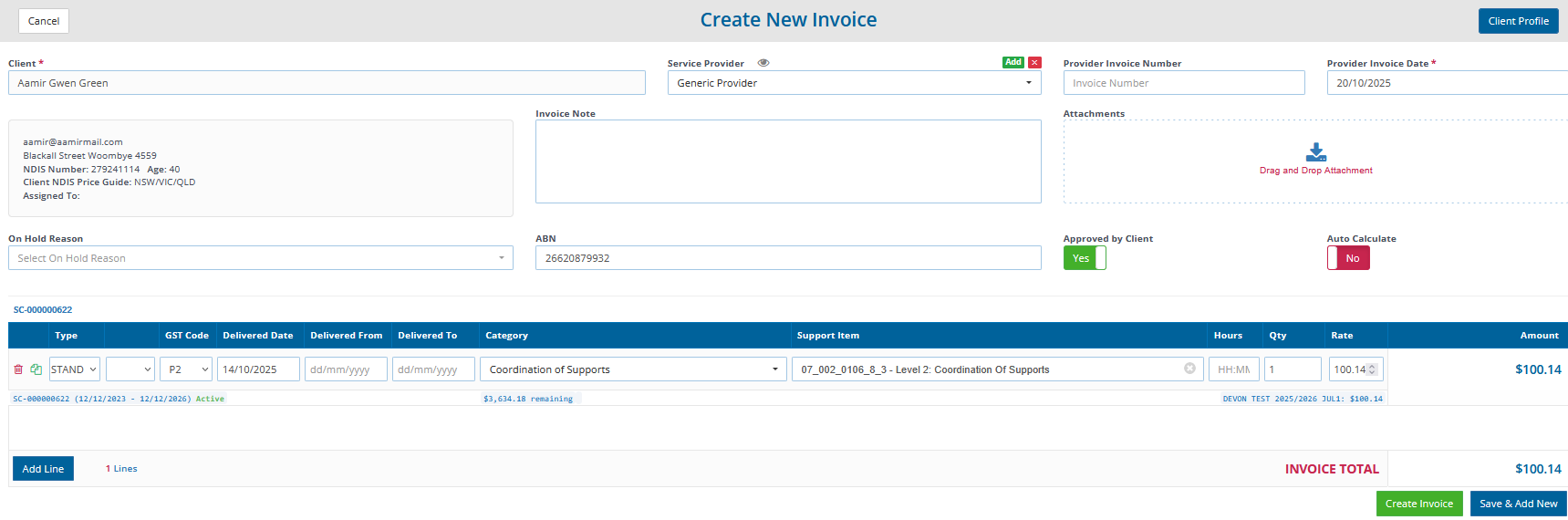Duplicate the invoice line with copy icon
1568x520 pixels.
tap(36, 369)
